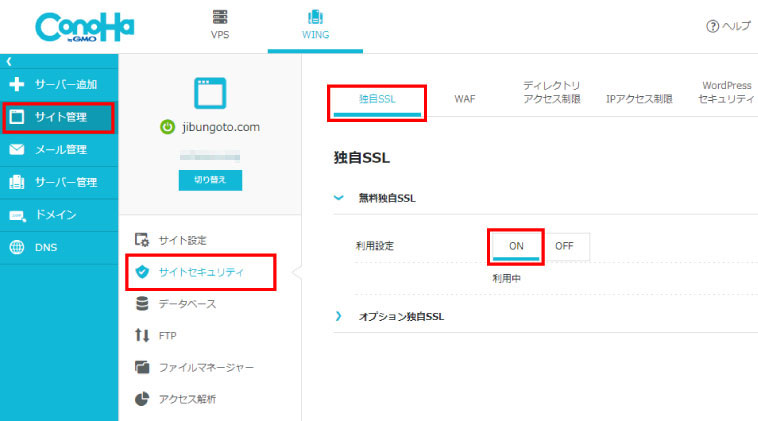Click the データベース database icon
The image size is (758, 421).
[x=142, y=303]
